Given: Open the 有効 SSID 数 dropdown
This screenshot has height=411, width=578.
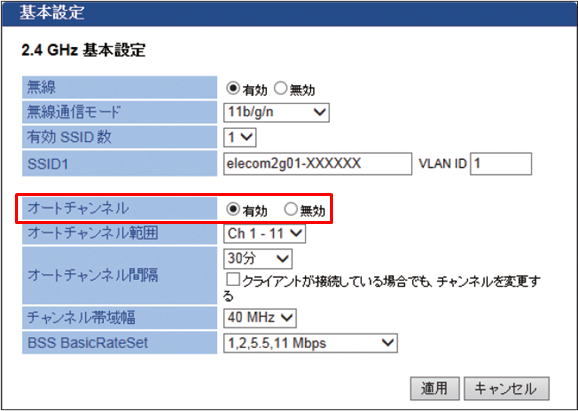Looking at the screenshot, I should [x=240, y=137].
